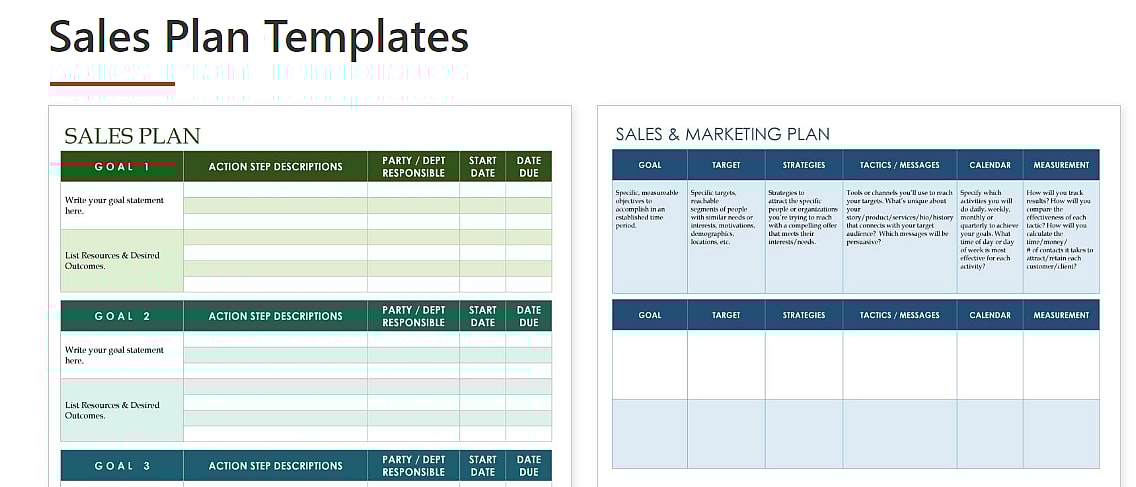This screenshot has height=487, width=1136.
Task: Click the goal statement cell under Goal 1
Action: [122, 205]
